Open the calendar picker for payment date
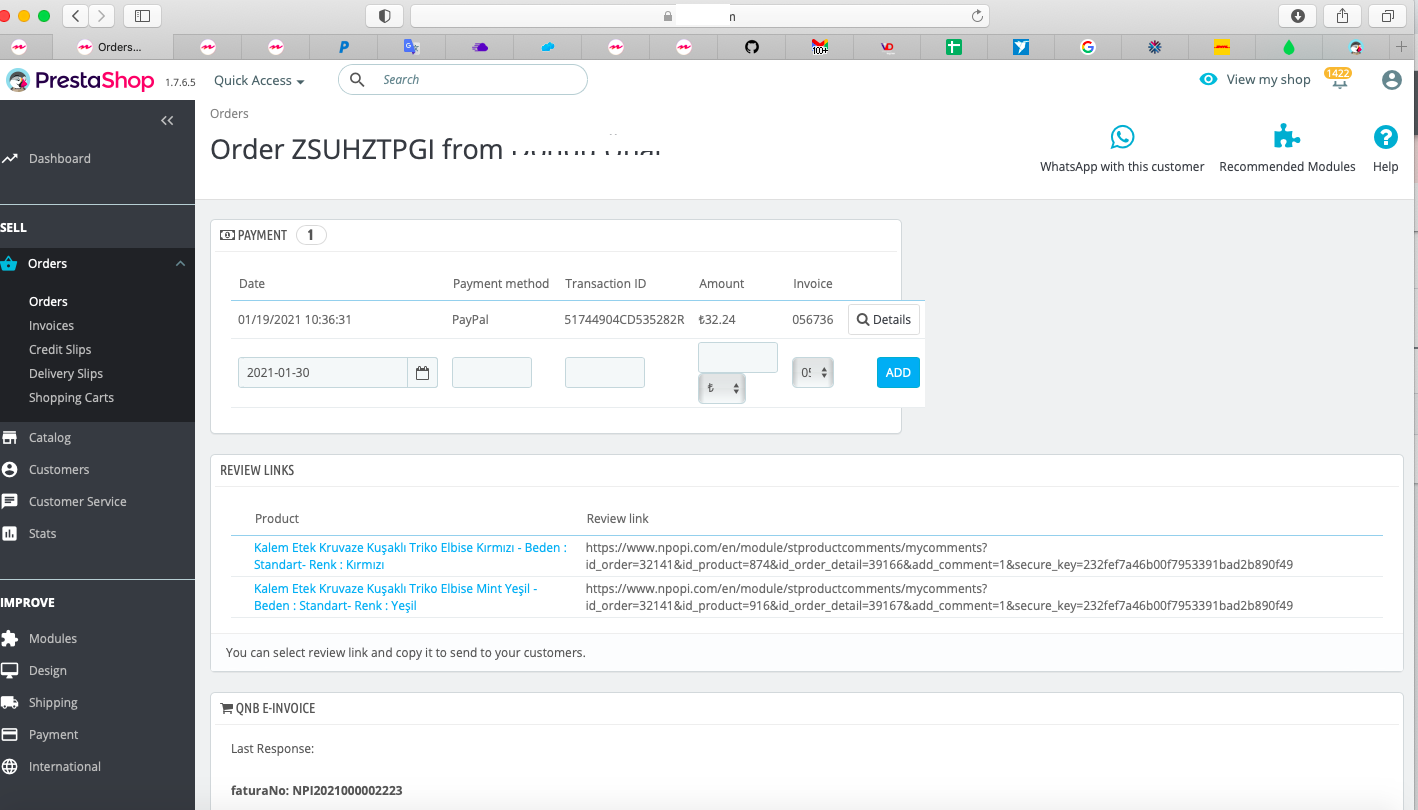Screen dimensions: 1418x810 point(422,373)
